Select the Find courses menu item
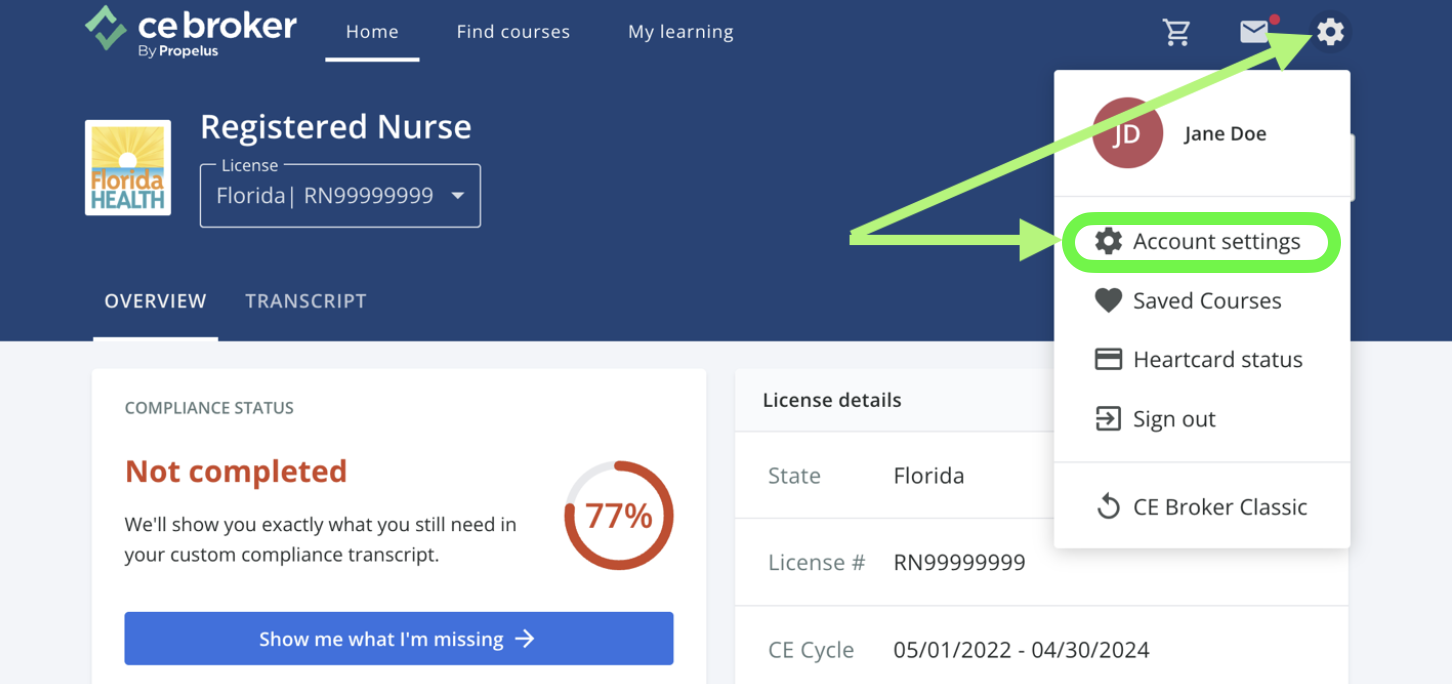 click(x=513, y=31)
